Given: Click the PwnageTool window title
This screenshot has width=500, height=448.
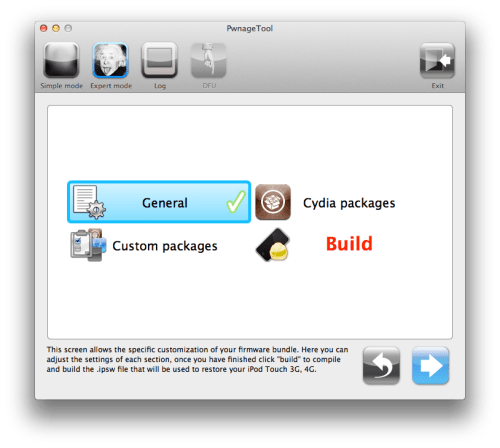Looking at the screenshot, I should [249, 28].
